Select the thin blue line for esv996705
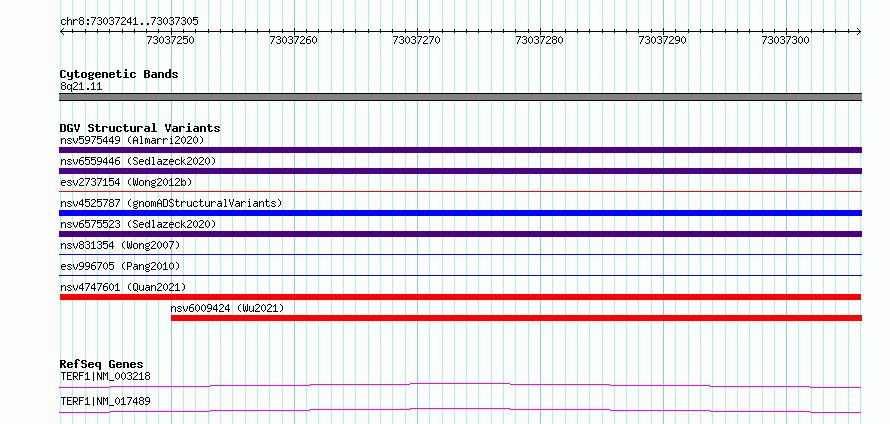The height and width of the screenshot is (424, 890). pyautogui.click(x=460, y=276)
